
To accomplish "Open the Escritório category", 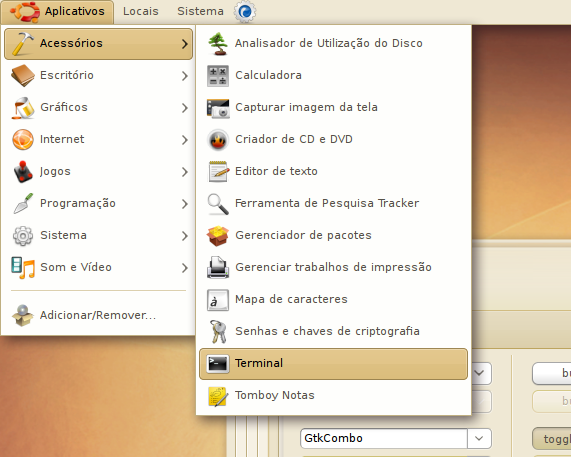I will click(x=98, y=75).
